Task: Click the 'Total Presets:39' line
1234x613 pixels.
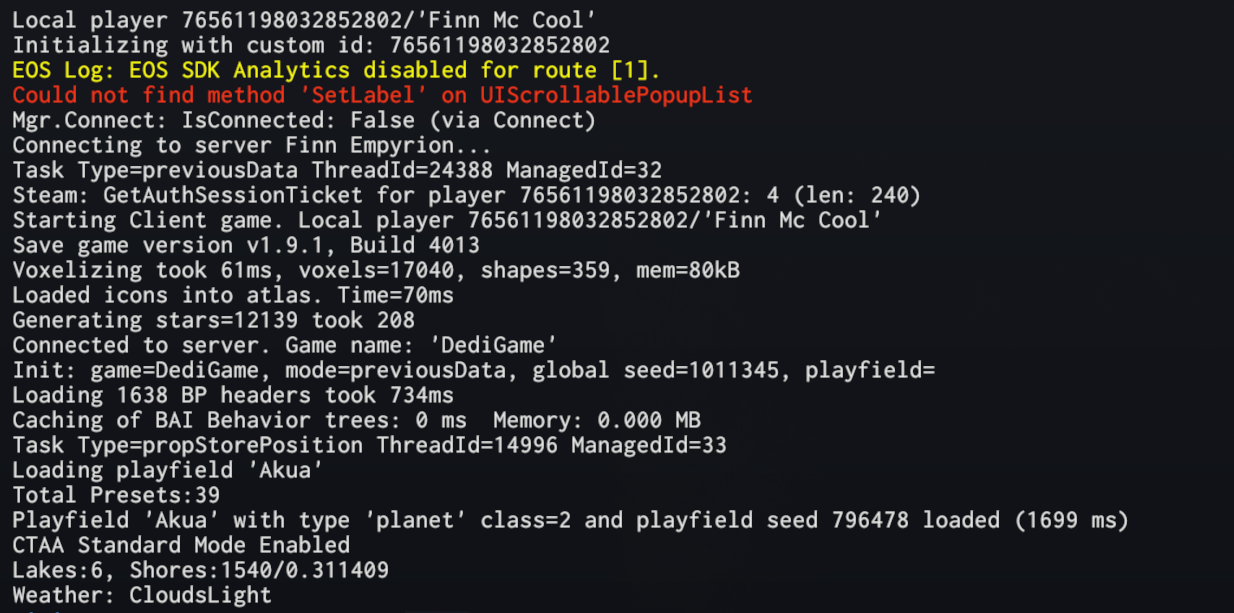Action: click(116, 496)
